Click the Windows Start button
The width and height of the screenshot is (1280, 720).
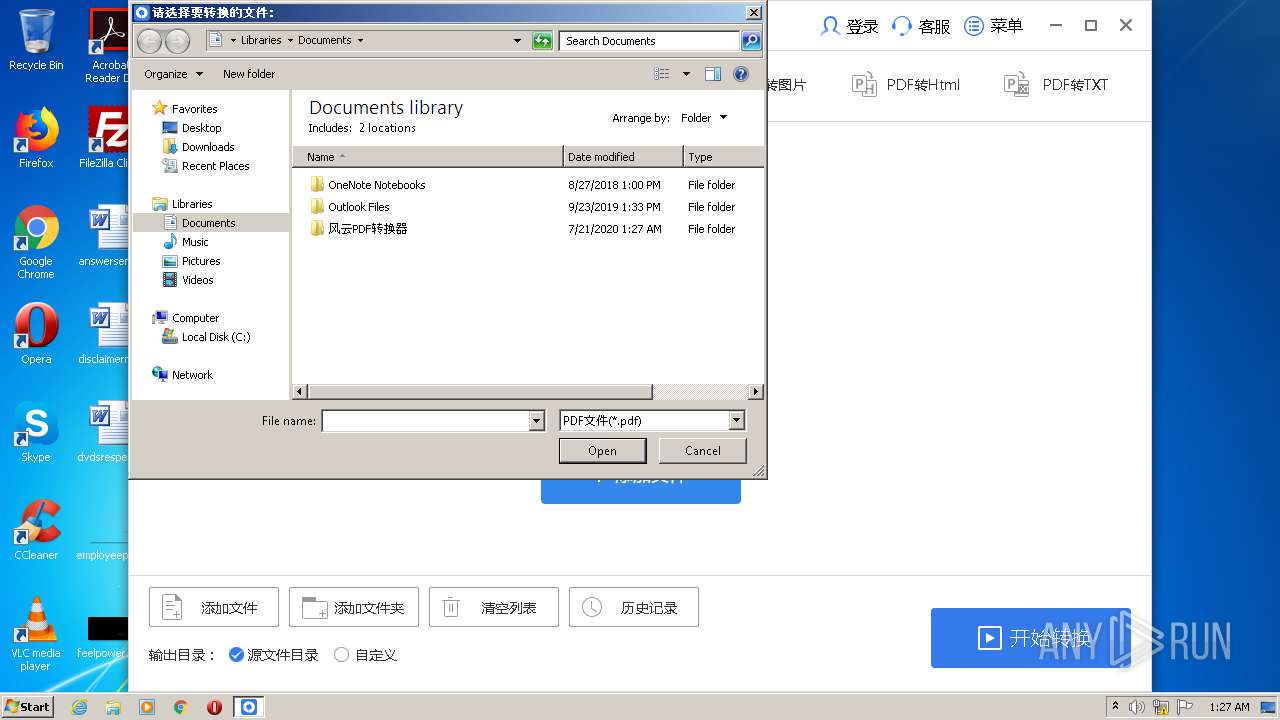click(x=28, y=707)
